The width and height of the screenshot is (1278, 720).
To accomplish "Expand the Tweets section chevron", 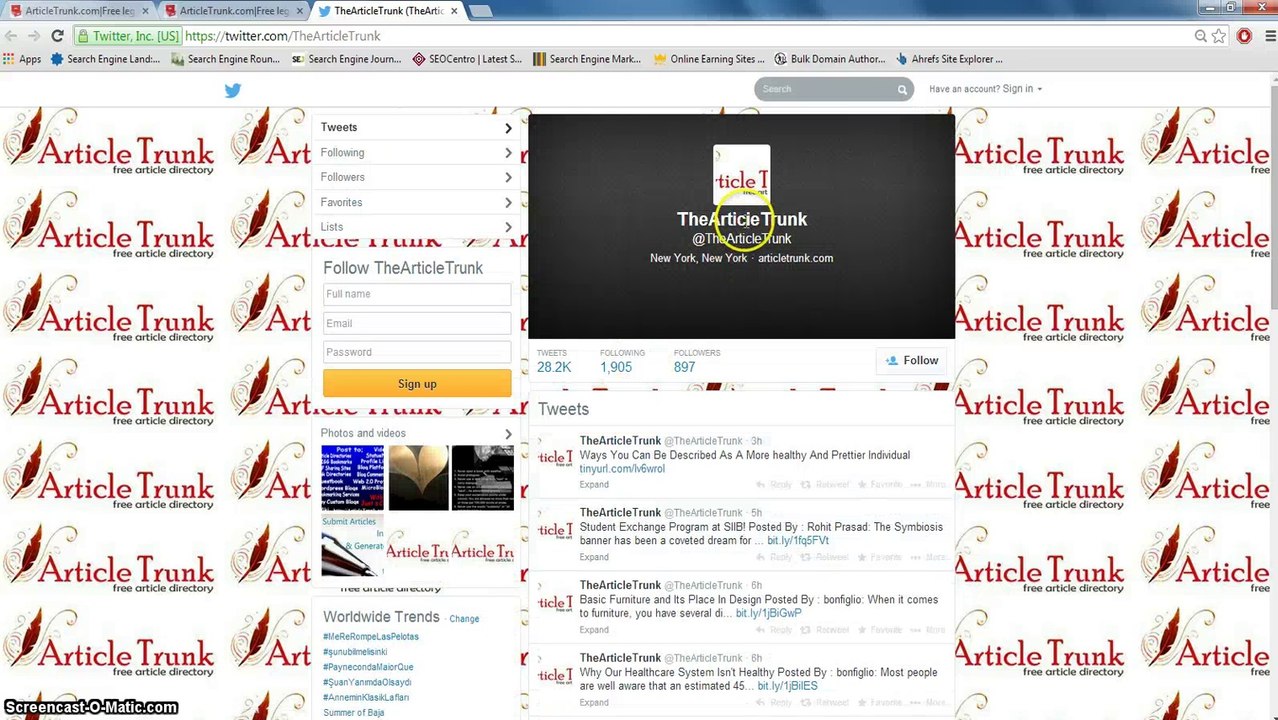I will pos(508,128).
